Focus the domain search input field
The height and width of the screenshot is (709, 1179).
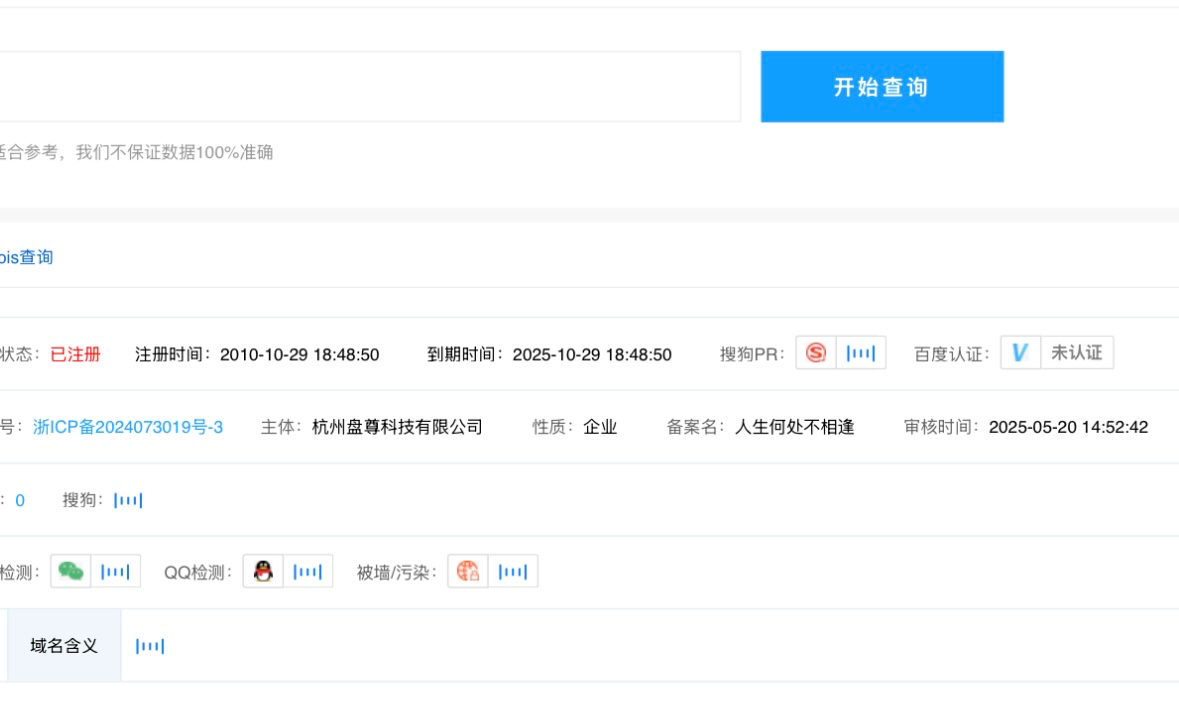[370, 87]
